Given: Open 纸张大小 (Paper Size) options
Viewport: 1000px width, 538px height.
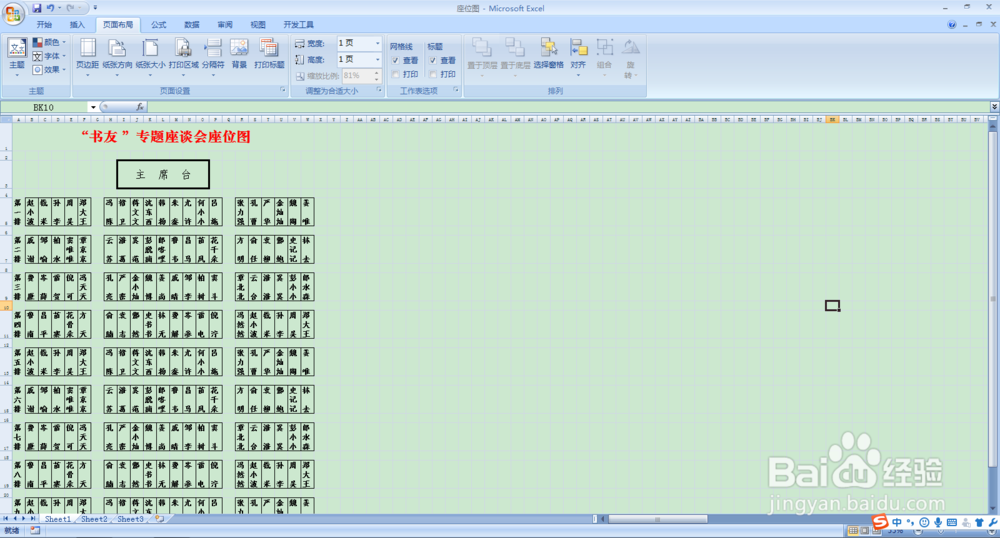Looking at the screenshot, I should click(151, 57).
